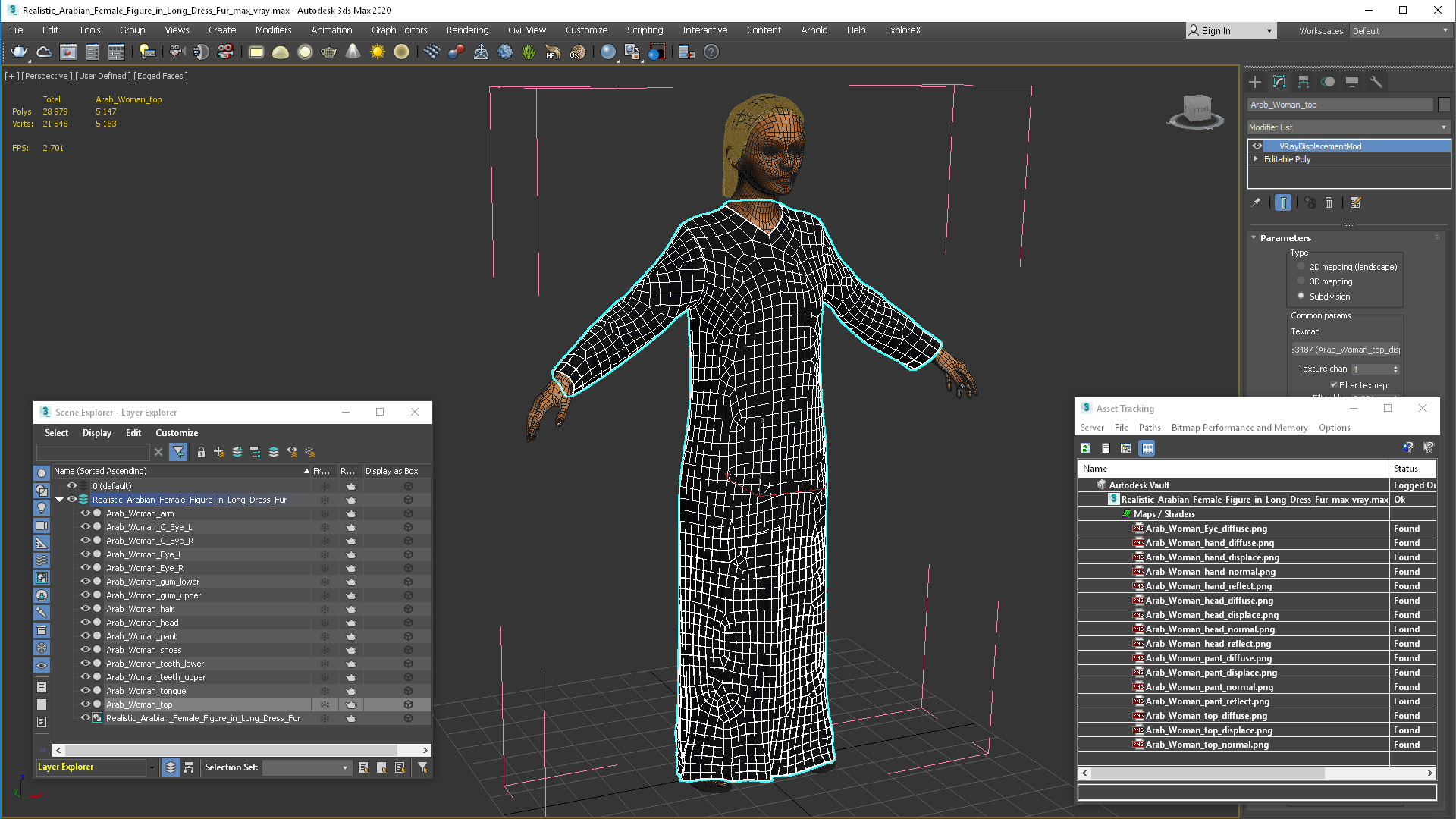
Task: Open the Rendering menu
Action: (467, 30)
